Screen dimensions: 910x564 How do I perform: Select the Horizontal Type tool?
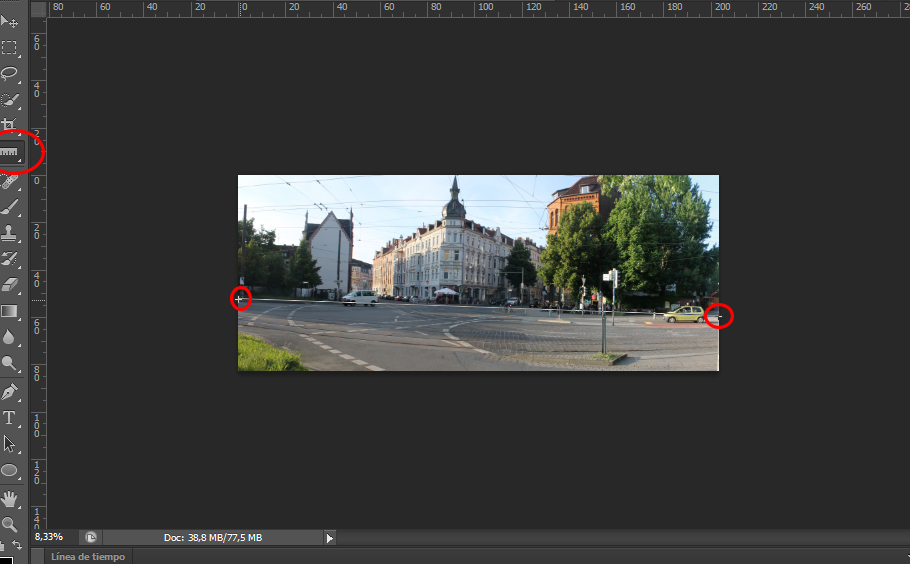tap(10, 418)
